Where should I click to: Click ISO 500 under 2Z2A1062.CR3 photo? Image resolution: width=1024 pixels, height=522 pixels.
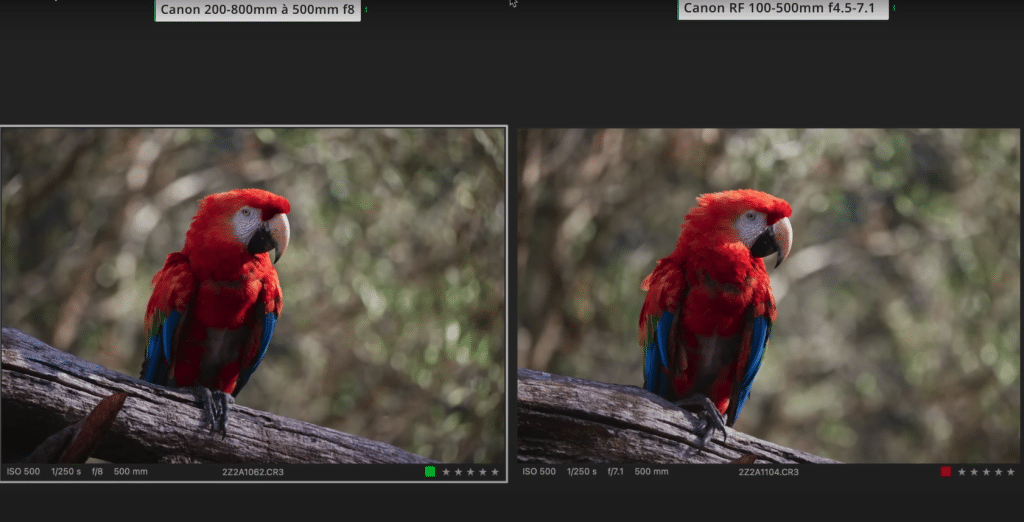point(24,472)
